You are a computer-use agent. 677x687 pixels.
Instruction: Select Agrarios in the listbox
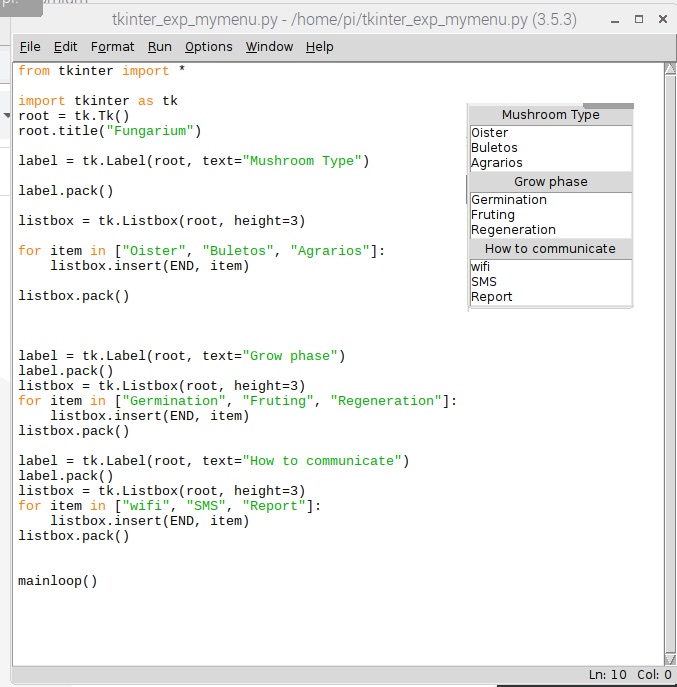(x=551, y=163)
